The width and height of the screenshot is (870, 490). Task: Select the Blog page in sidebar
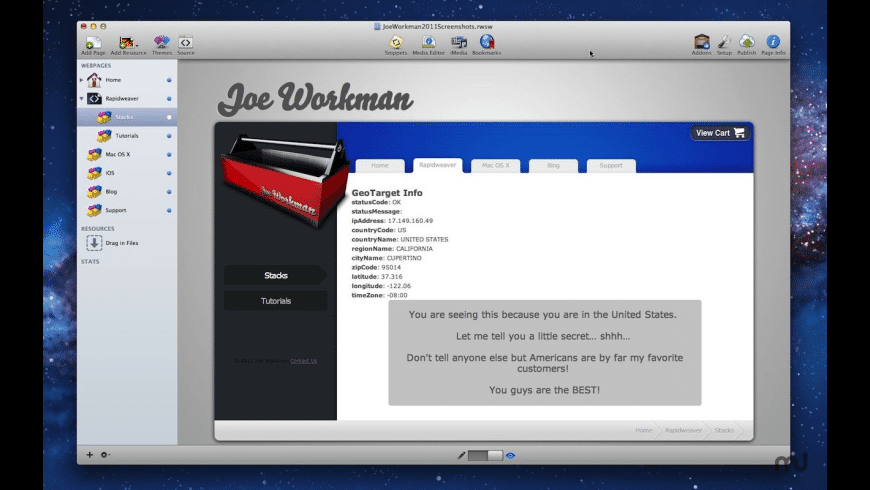pos(127,191)
